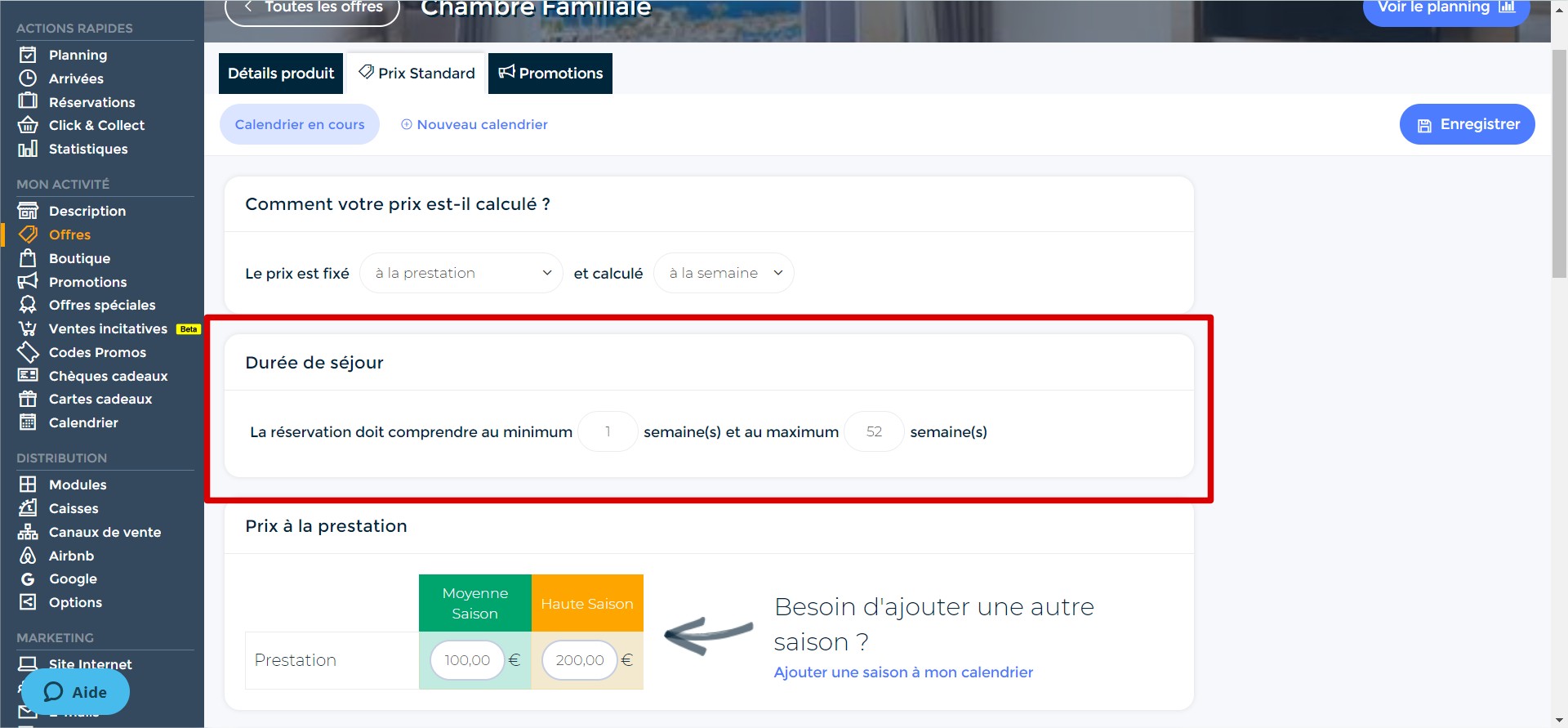Viewport: 1568px width, 728px height.
Task: Open the Codes Promos tag icon
Action: coord(28,352)
